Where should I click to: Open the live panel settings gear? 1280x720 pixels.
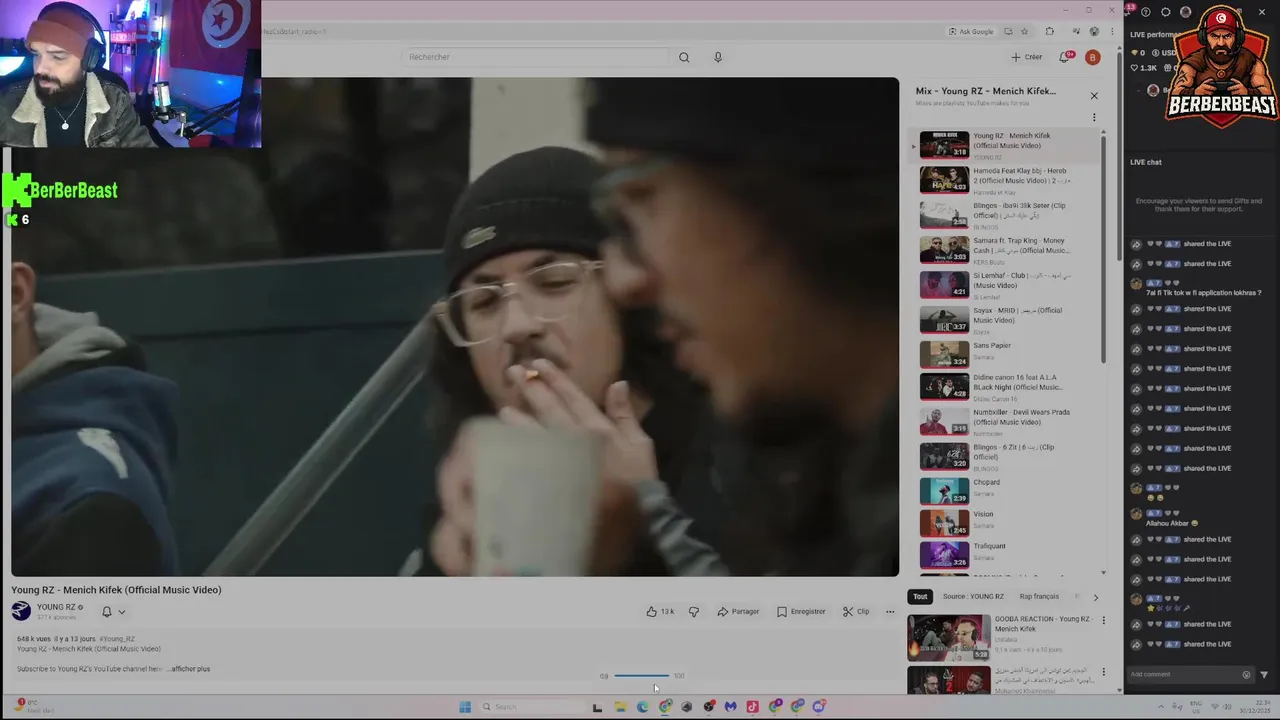click(x=1166, y=12)
